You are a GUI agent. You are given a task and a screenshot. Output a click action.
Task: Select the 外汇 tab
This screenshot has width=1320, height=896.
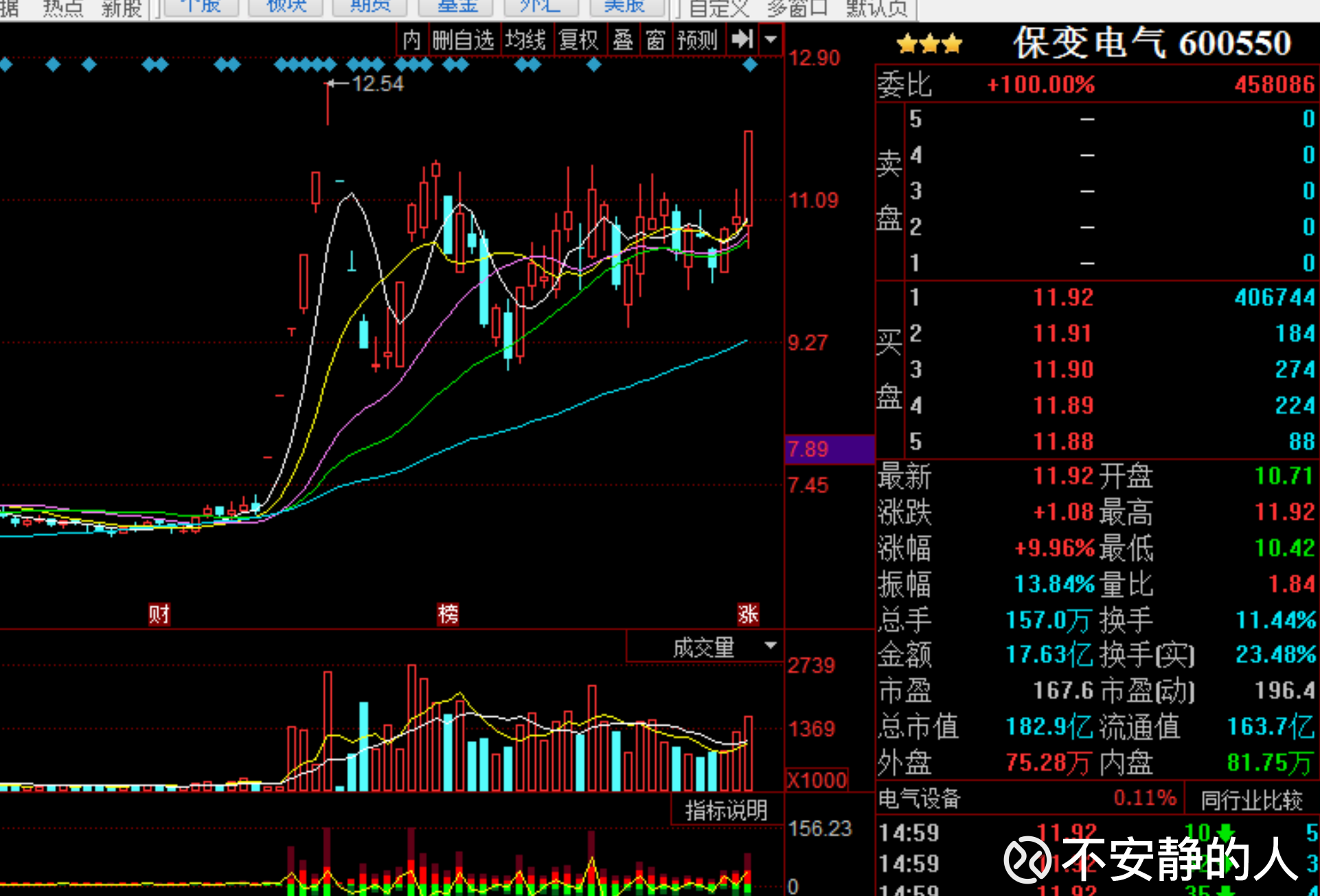[540, 8]
